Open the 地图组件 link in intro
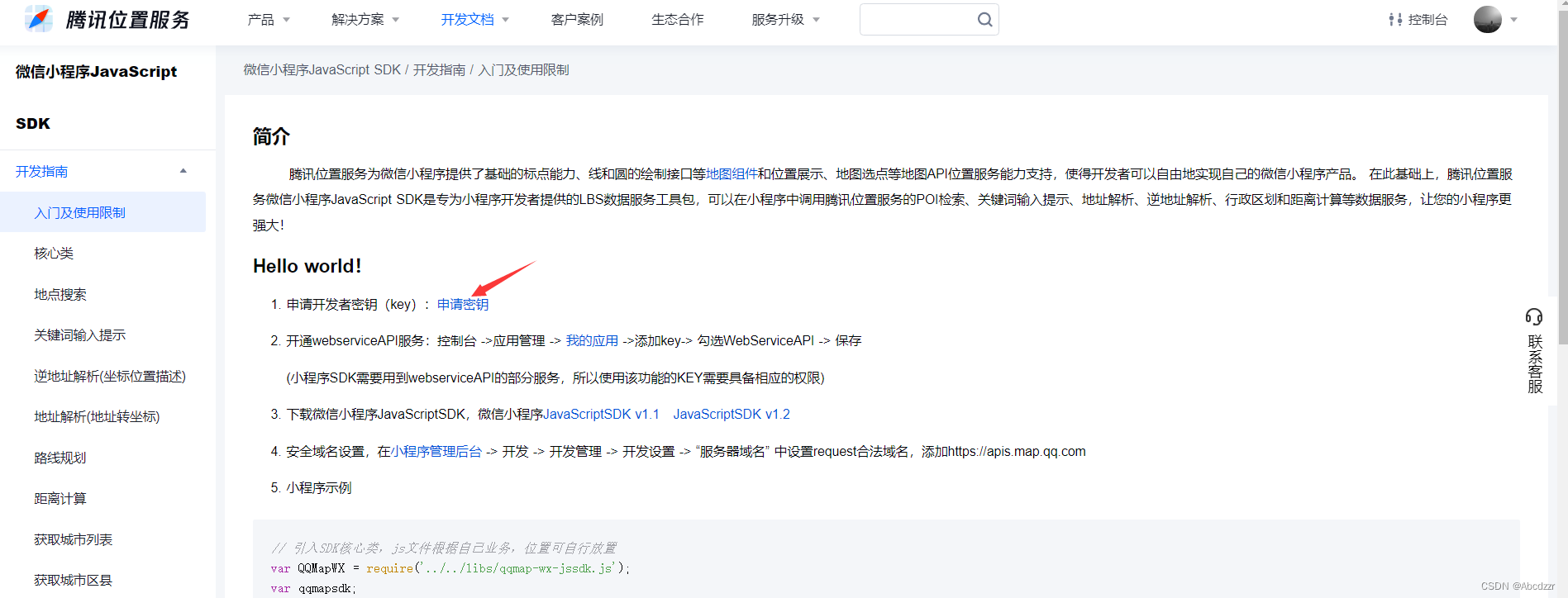1568x598 pixels. pyautogui.click(x=732, y=174)
